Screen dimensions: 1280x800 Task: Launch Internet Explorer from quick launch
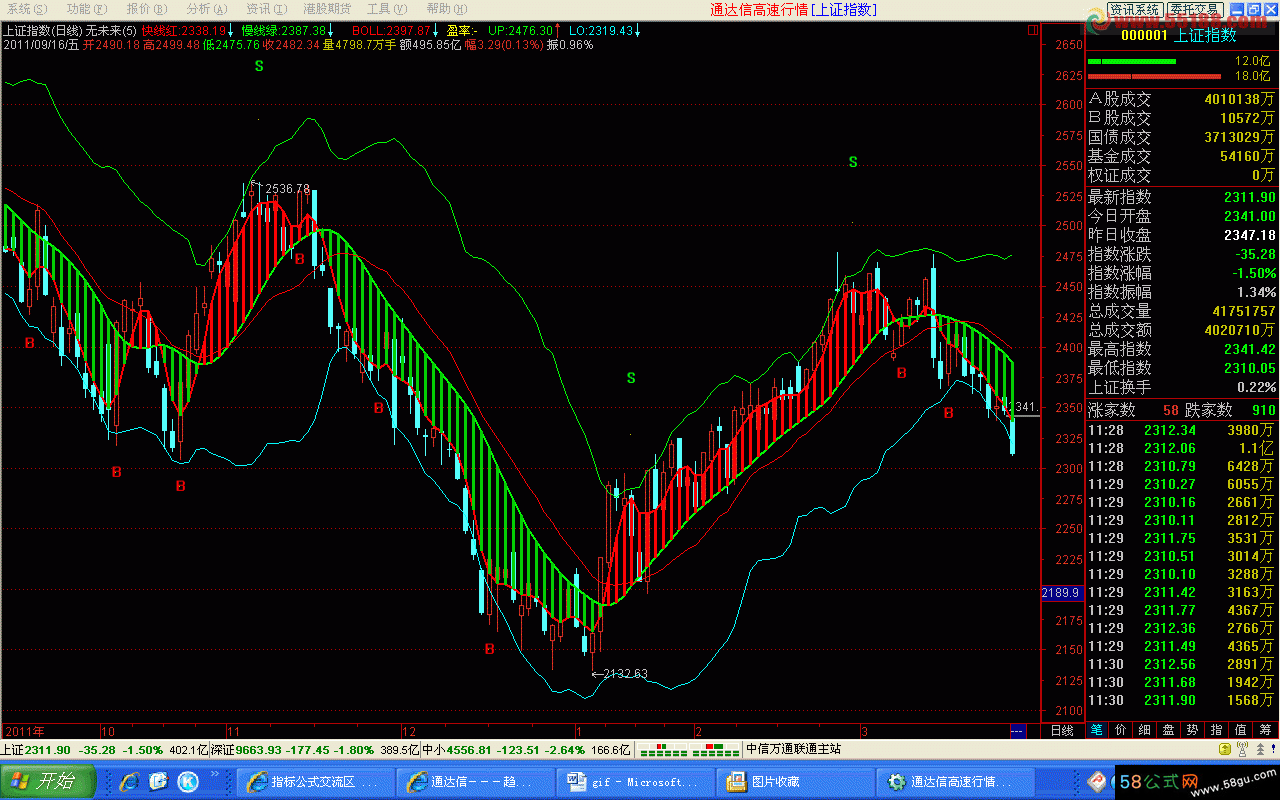click(x=130, y=781)
